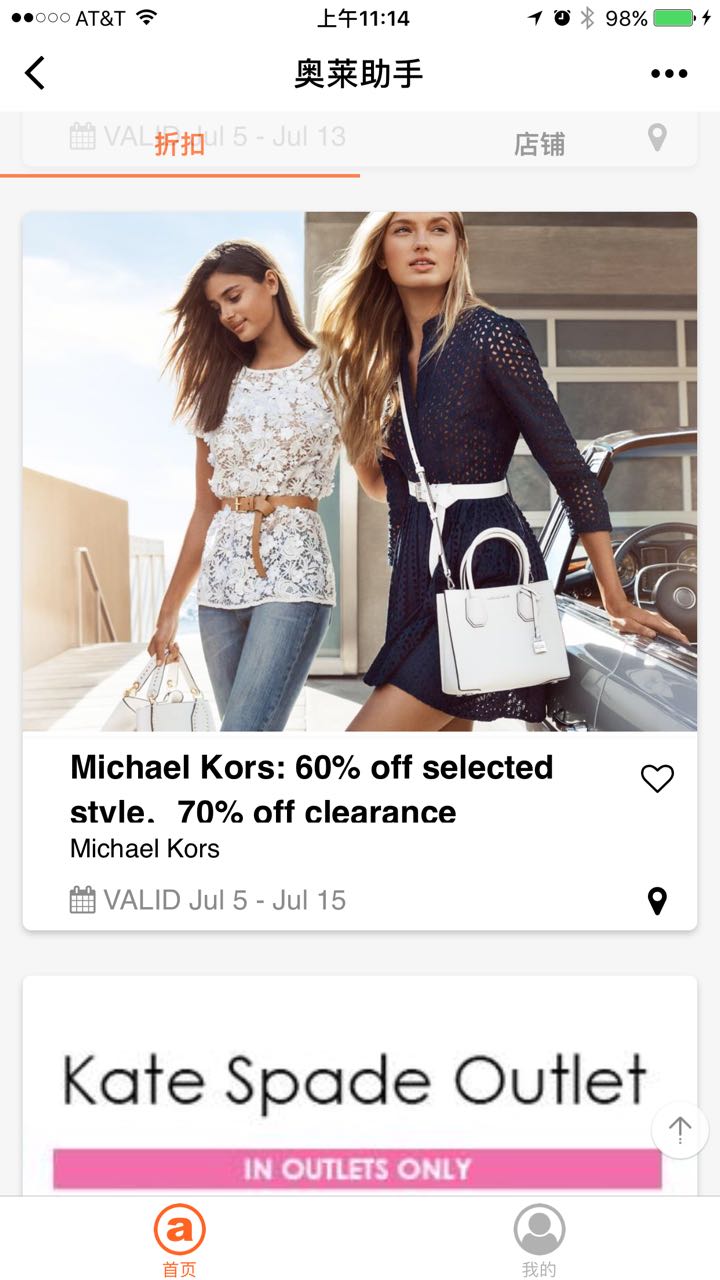Tap the 奥莱助手 page title
Image resolution: width=720 pixels, height=1280 pixels.
359,73
